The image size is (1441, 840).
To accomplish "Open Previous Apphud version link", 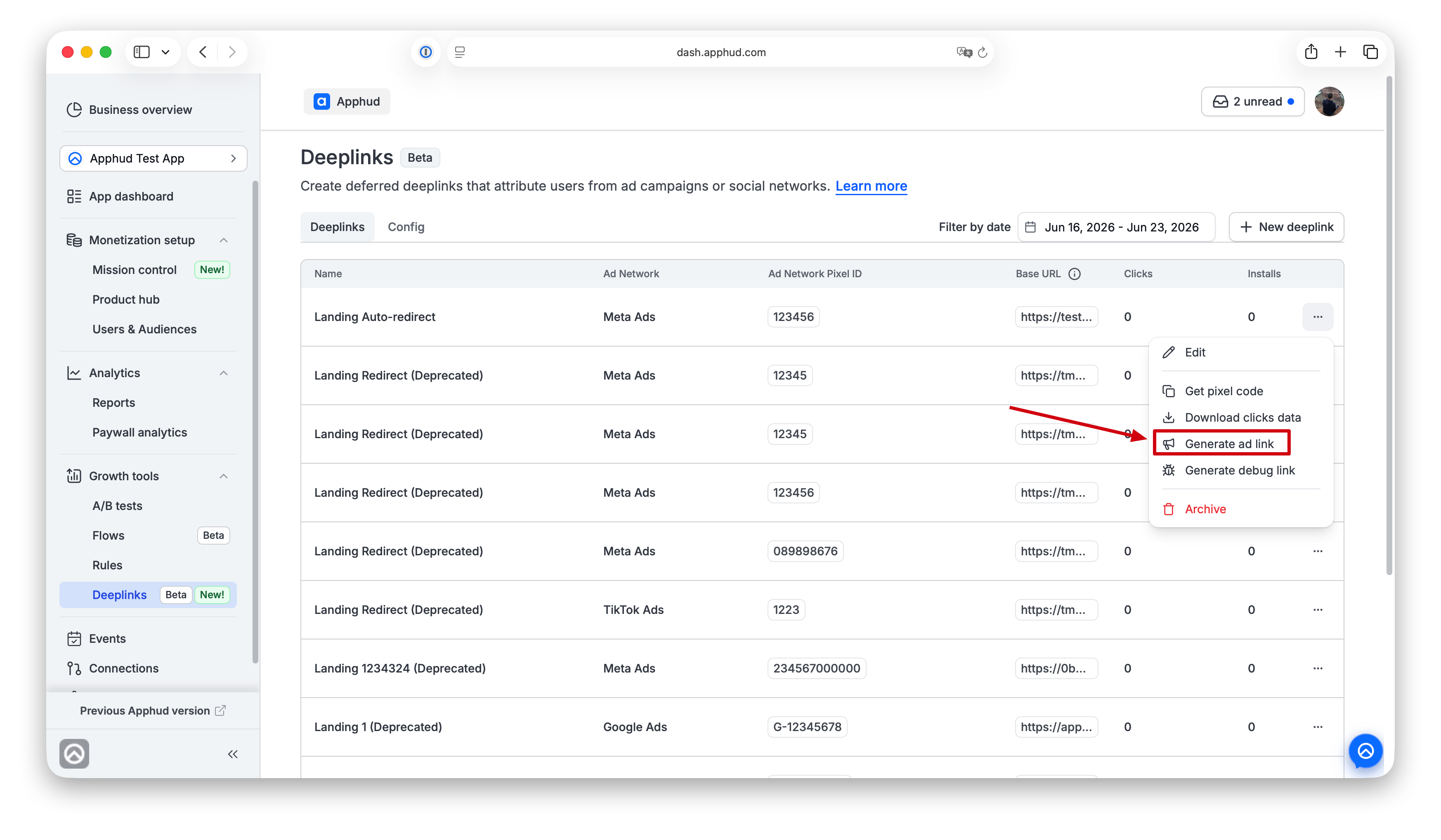I will pos(153,710).
